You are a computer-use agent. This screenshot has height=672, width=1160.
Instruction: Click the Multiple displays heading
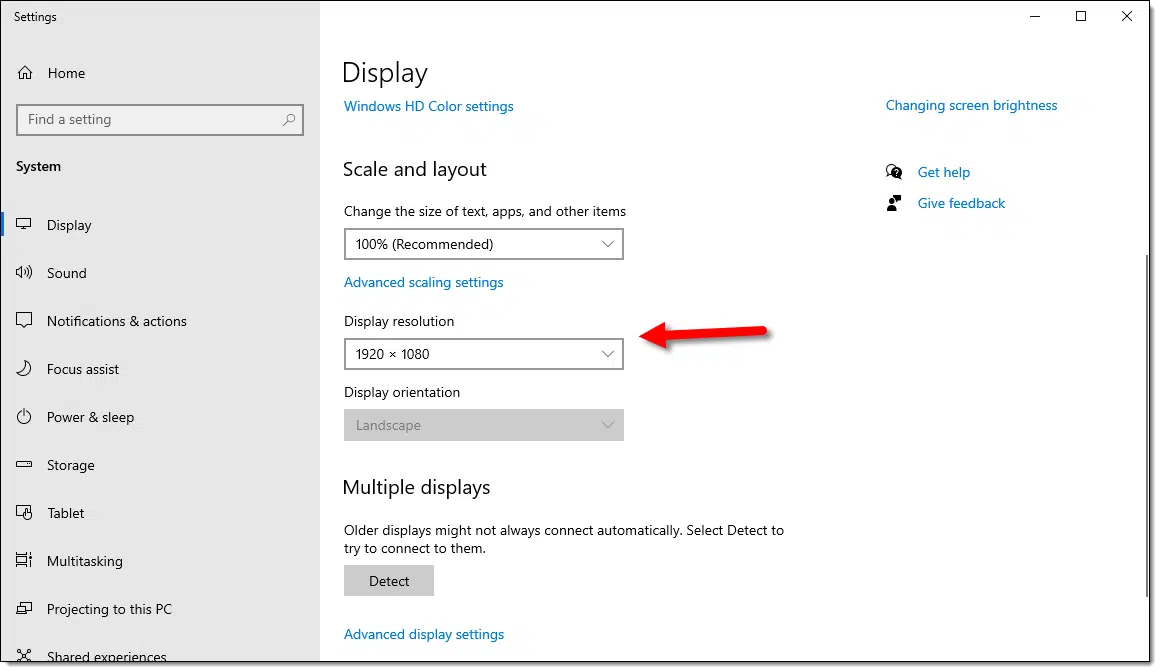(x=417, y=487)
